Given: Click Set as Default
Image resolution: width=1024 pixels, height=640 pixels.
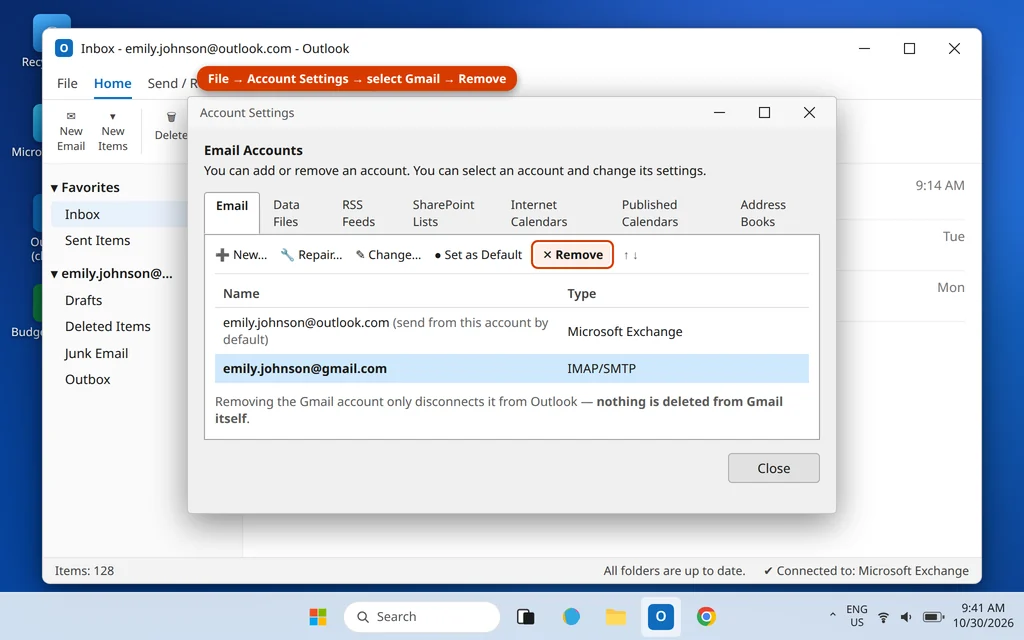Looking at the screenshot, I should pos(478,255).
